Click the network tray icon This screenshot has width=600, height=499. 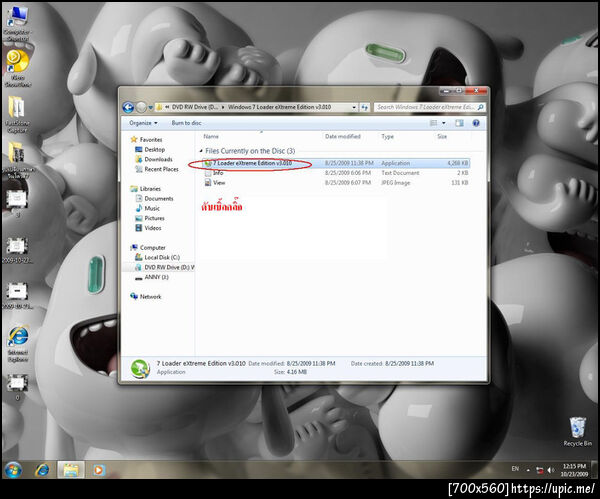pos(540,470)
